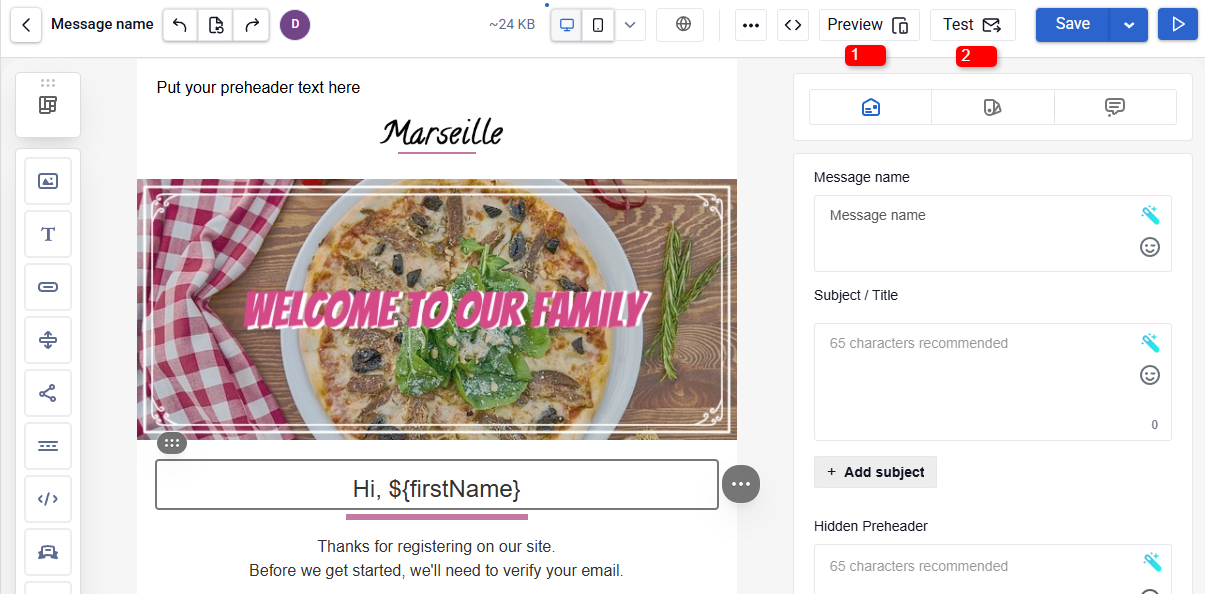Save the message
Viewport: 1205px width, 594px height.
tap(1072, 25)
